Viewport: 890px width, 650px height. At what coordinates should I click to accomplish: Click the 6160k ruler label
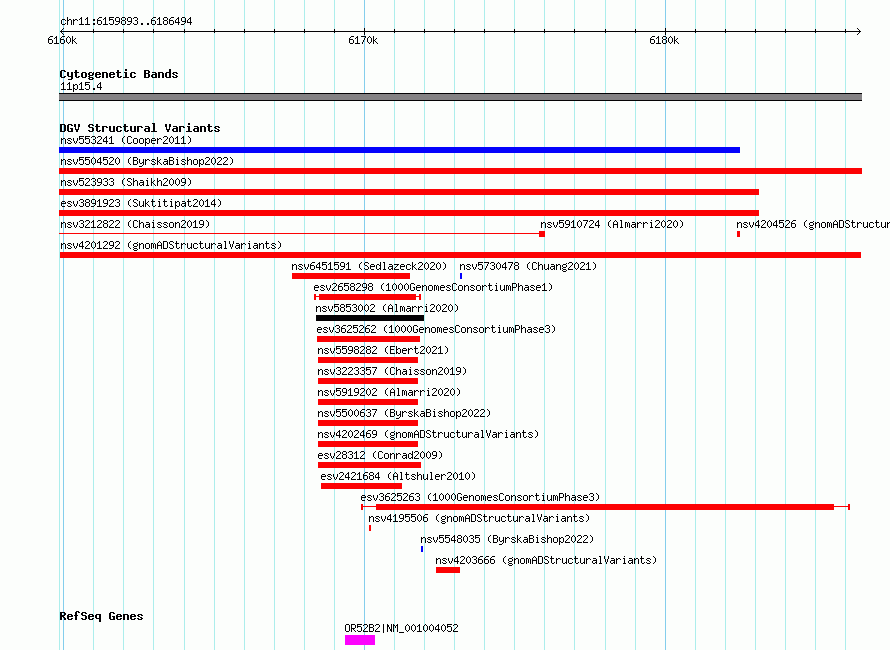[62, 40]
